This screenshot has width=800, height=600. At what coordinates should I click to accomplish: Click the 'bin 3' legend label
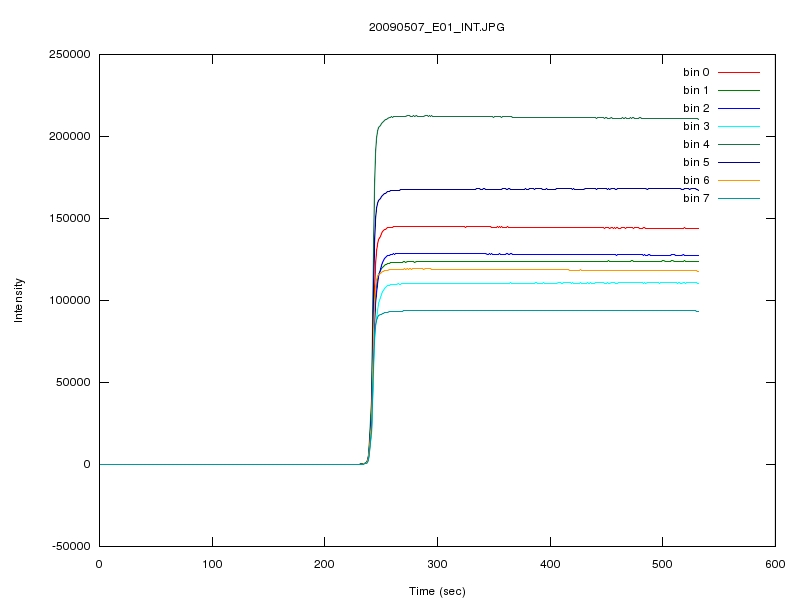point(696,126)
